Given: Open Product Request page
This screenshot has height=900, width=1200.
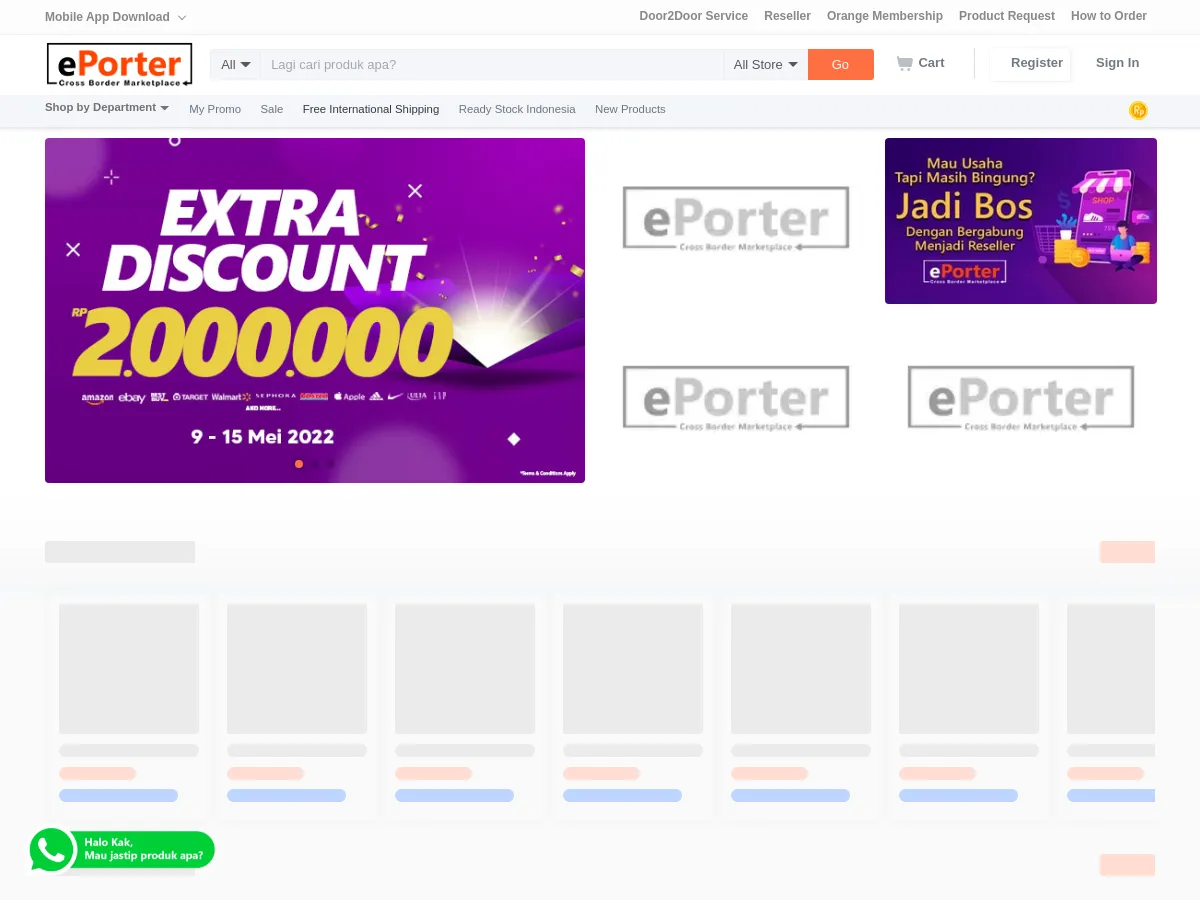Looking at the screenshot, I should pos(1006,16).
